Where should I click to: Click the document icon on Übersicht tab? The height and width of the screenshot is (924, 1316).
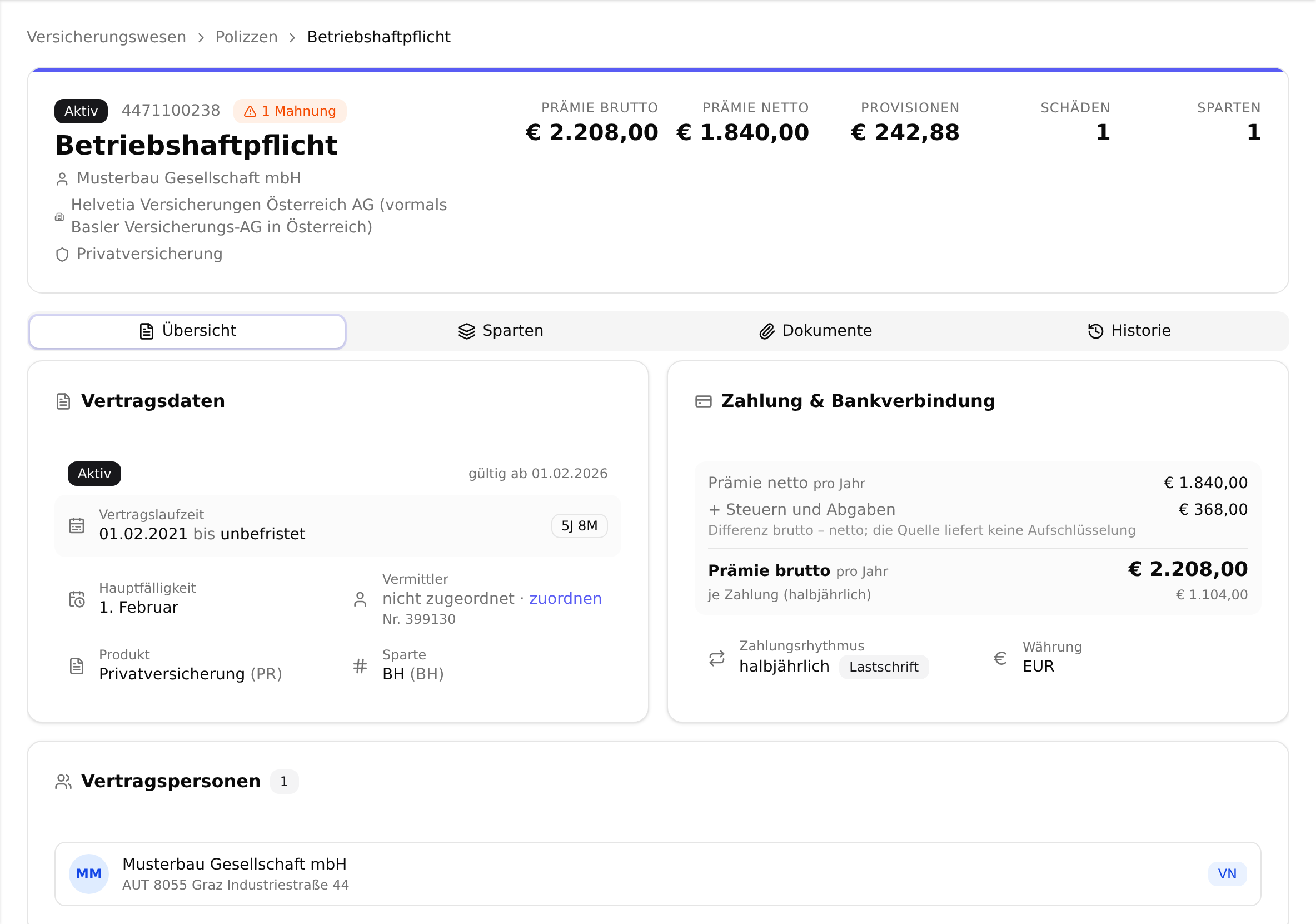pyautogui.click(x=147, y=331)
